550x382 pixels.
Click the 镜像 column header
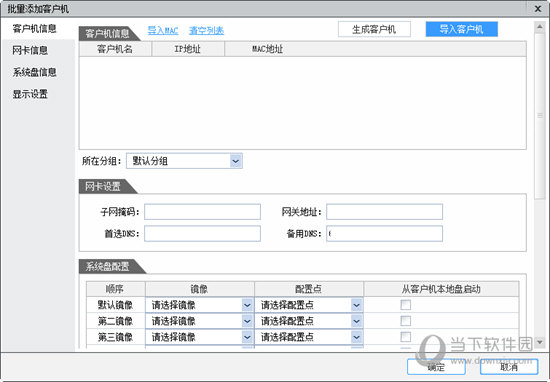pyautogui.click(x=200, y=289)
